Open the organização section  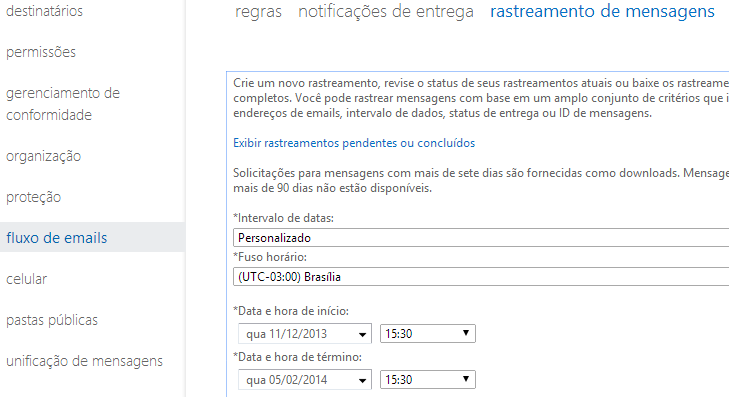coord(43,156)
